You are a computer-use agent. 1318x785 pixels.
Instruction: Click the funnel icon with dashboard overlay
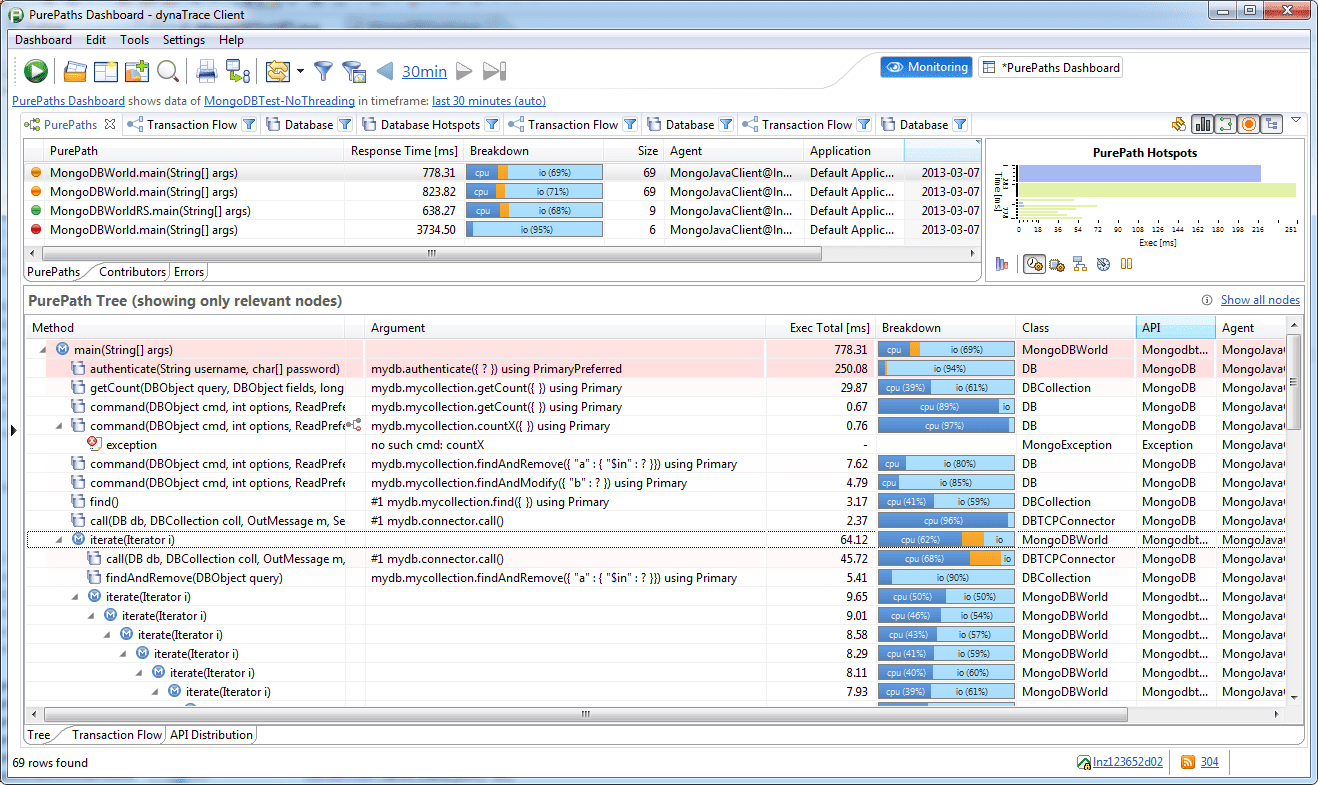click(353, 71)
